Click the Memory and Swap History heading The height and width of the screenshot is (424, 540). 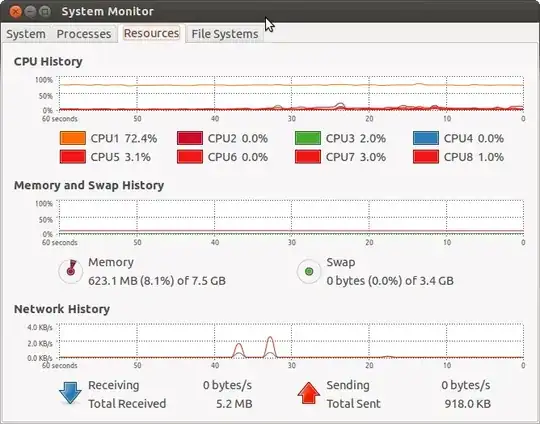(x=89, y=185)
